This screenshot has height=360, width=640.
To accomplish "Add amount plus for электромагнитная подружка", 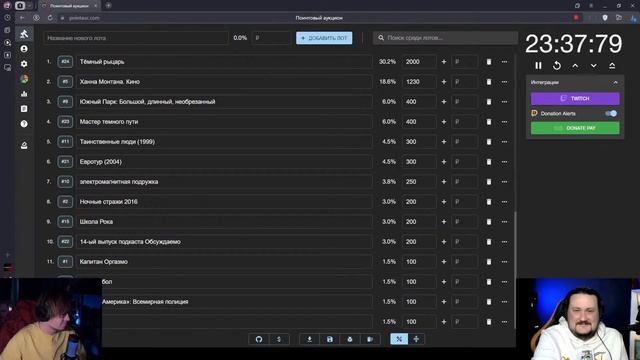I will pyautogui.click(x=444, y=182).
